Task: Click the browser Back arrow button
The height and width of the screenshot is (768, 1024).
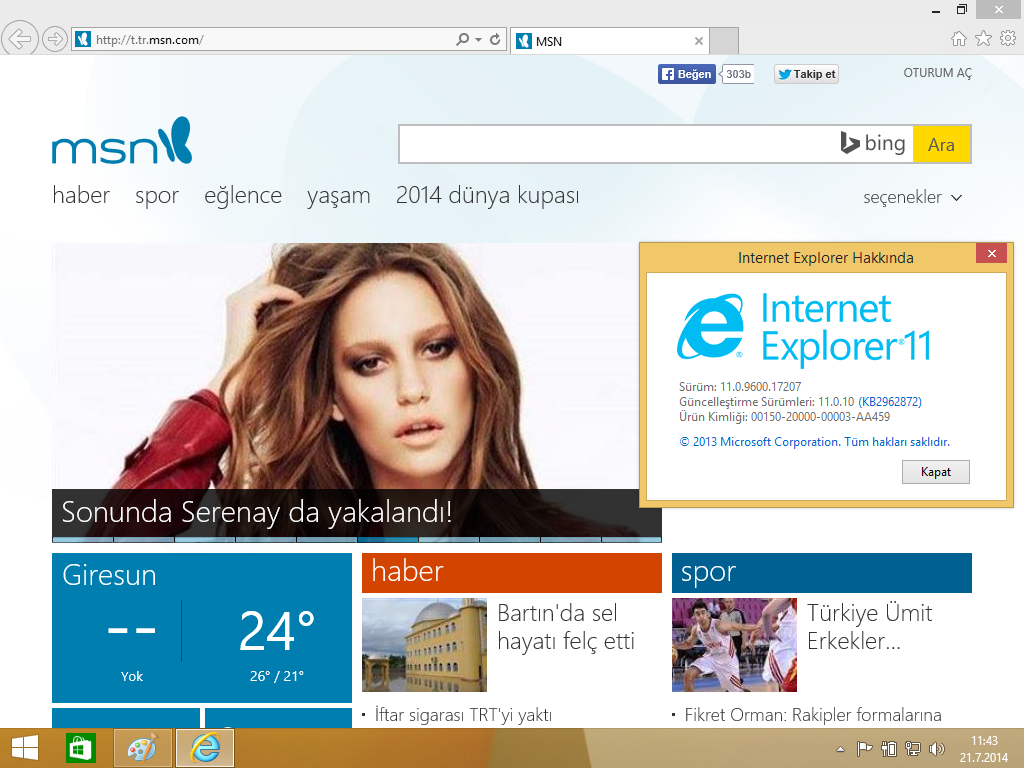Action: click(x=20, y=40)
